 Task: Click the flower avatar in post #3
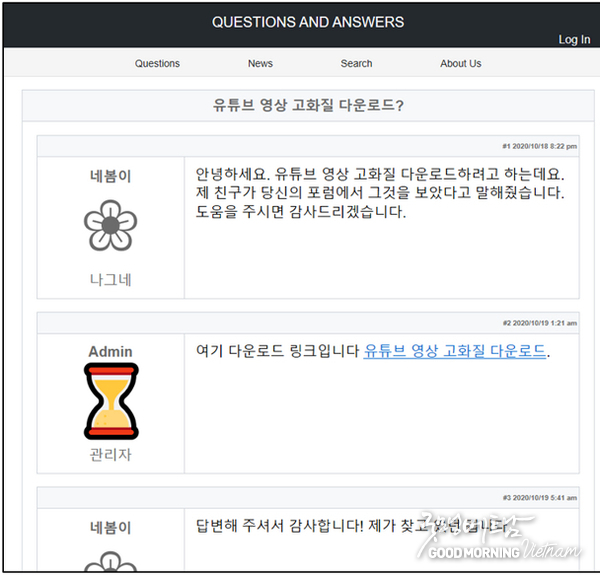(111, 561)
